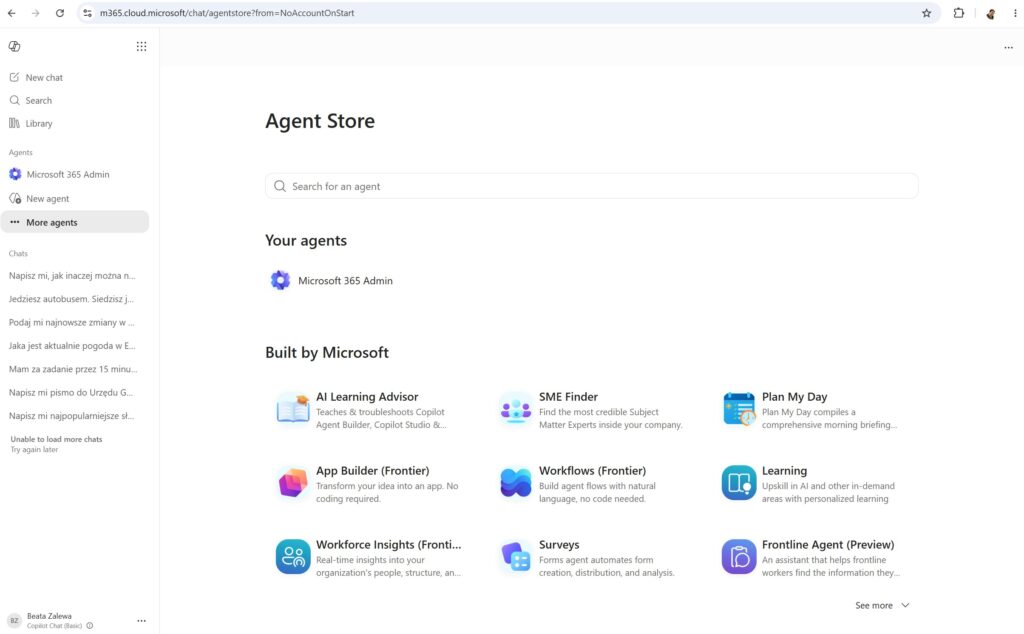
Task: Open the app launcher grid icon
Action: [141, 46]
